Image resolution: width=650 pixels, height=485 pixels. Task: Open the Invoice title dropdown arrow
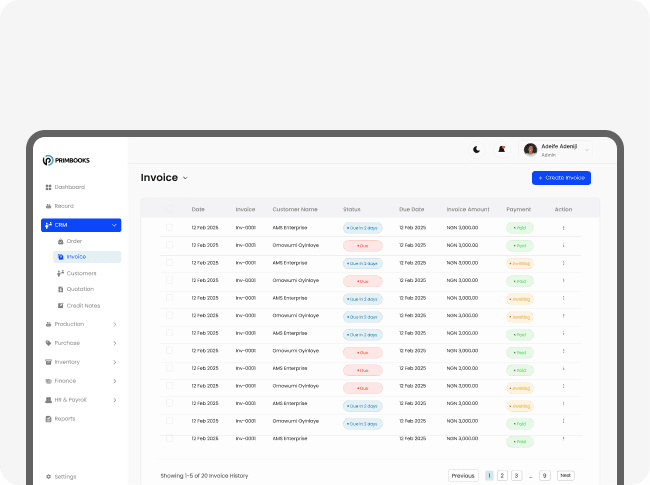(x=185, y=178)
